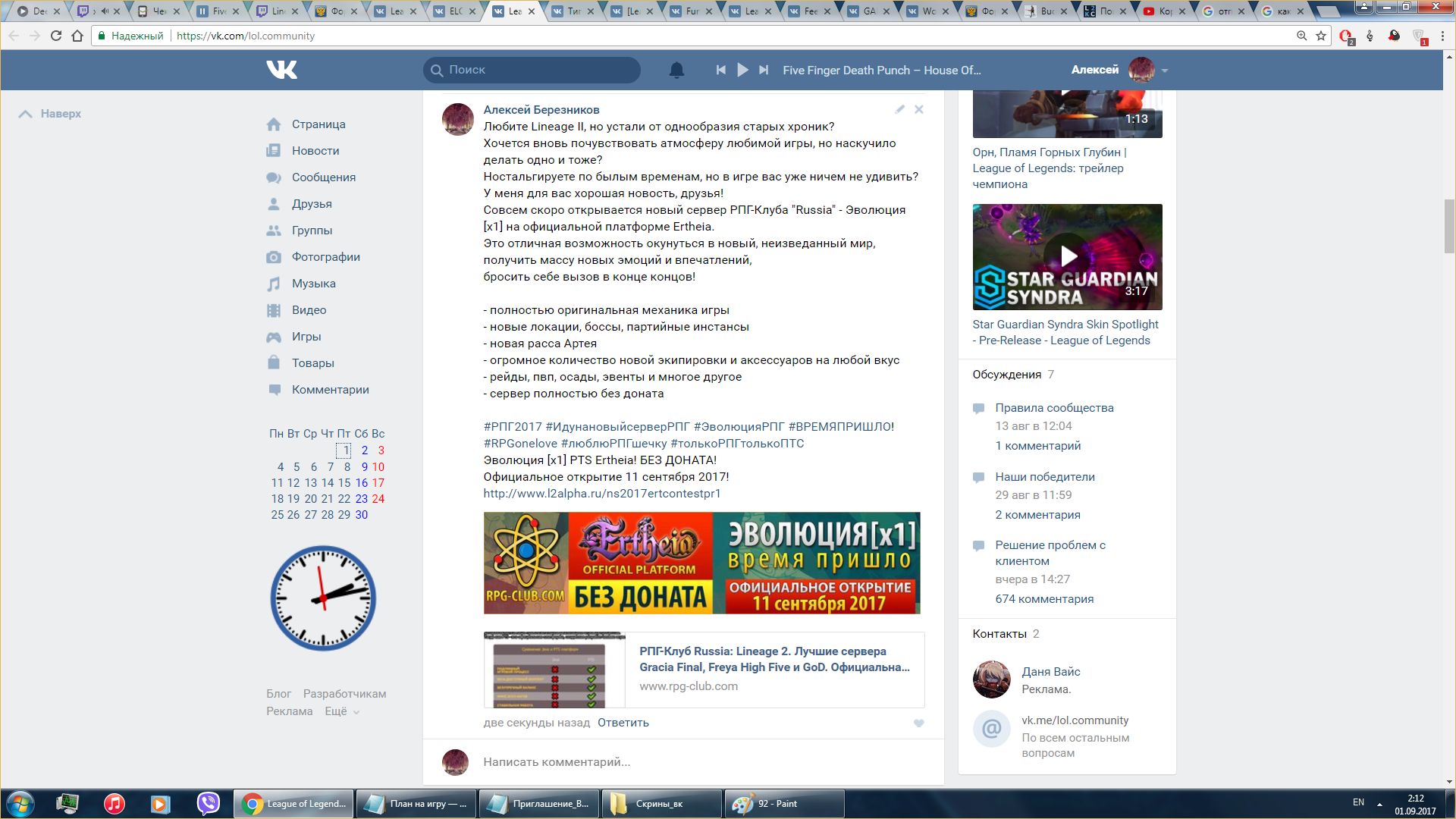Skip to next track in header player
This screenshot has height=819, width=1456.
pyautogui.click(x=764, y=70)
